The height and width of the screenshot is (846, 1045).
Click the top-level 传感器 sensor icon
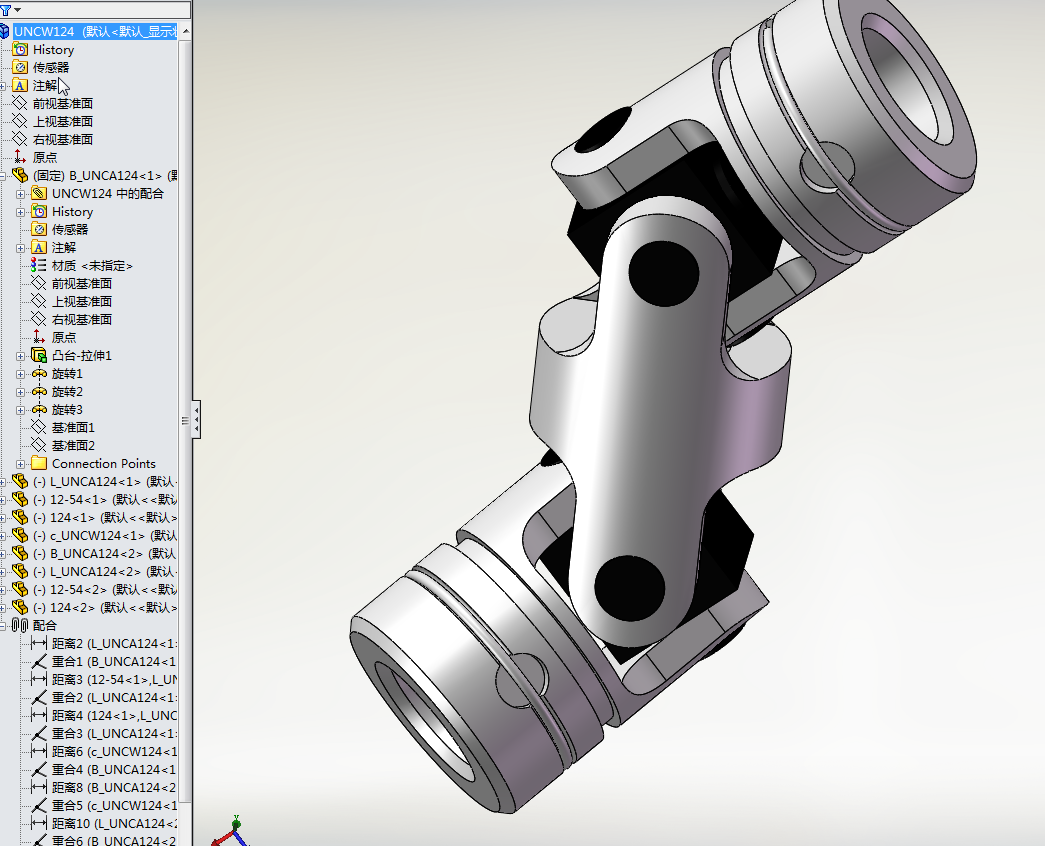21,67
